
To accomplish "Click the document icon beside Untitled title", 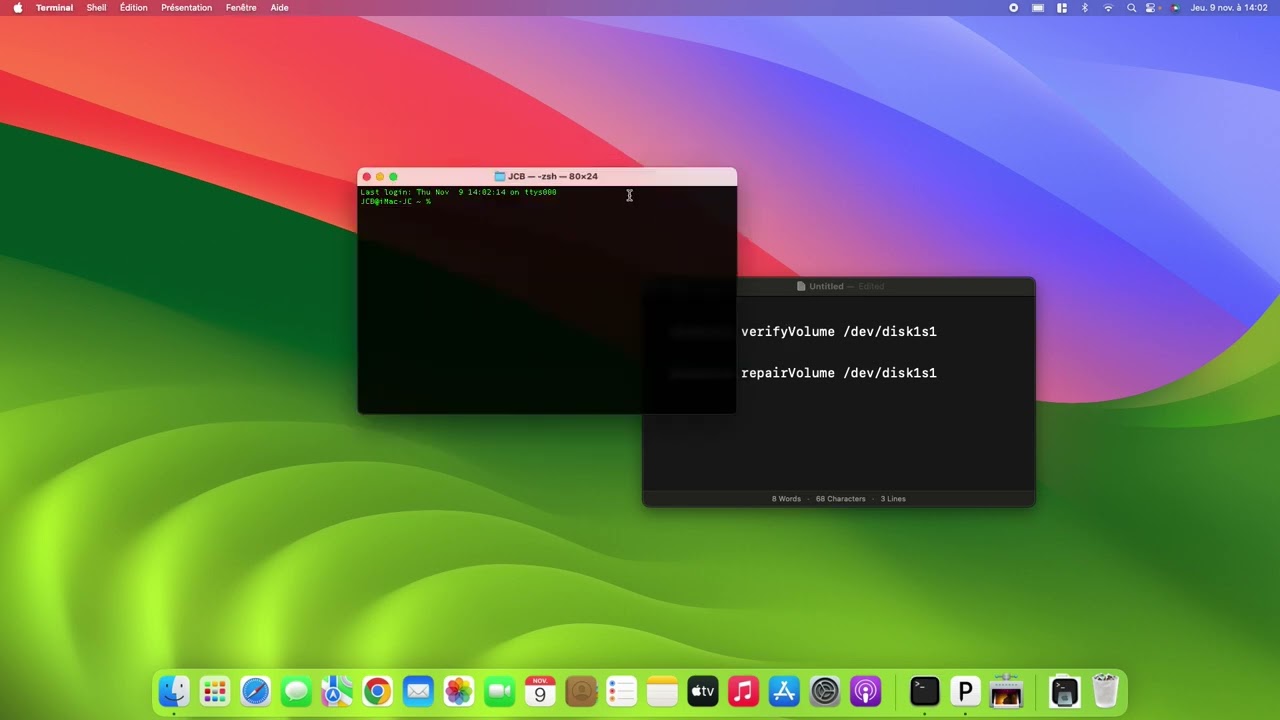I will click(x=801, y=286).
